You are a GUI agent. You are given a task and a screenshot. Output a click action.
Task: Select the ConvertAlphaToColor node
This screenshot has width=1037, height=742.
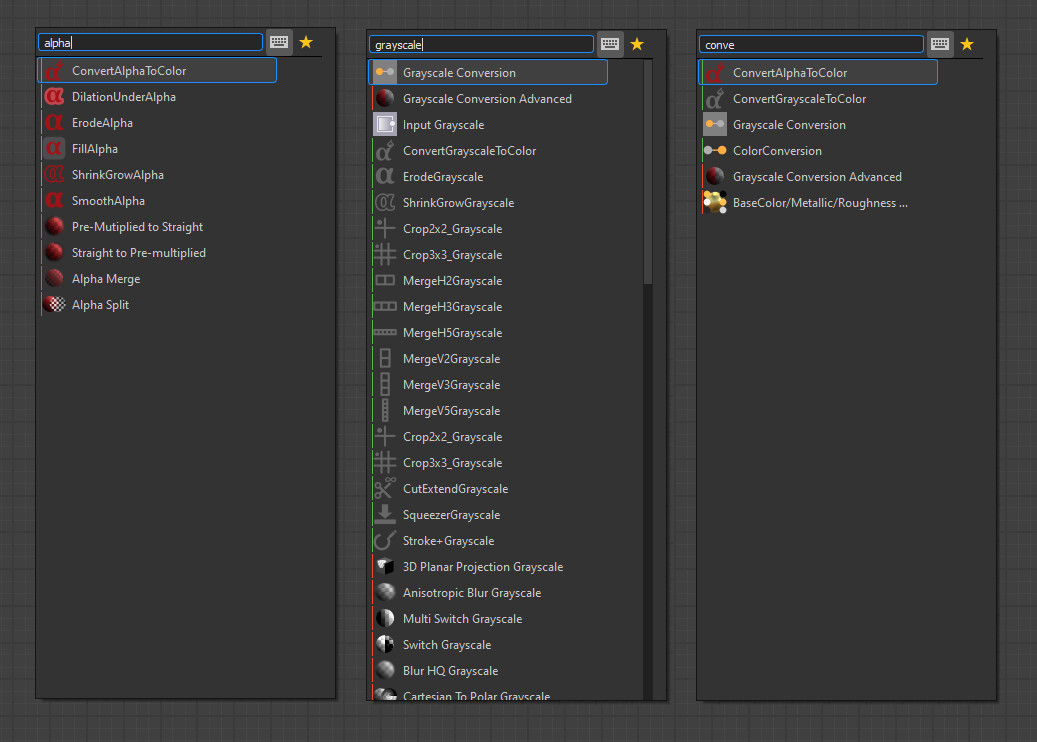coord(130,70)
